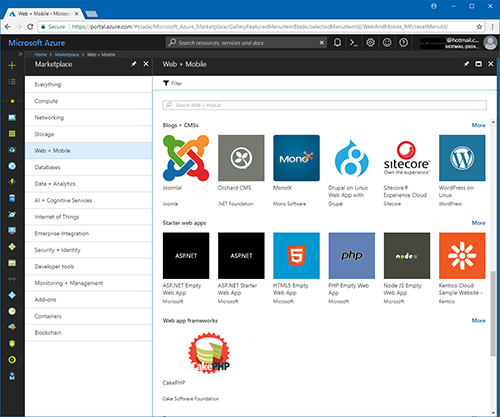Select Compute category

(x=89, y=101)
